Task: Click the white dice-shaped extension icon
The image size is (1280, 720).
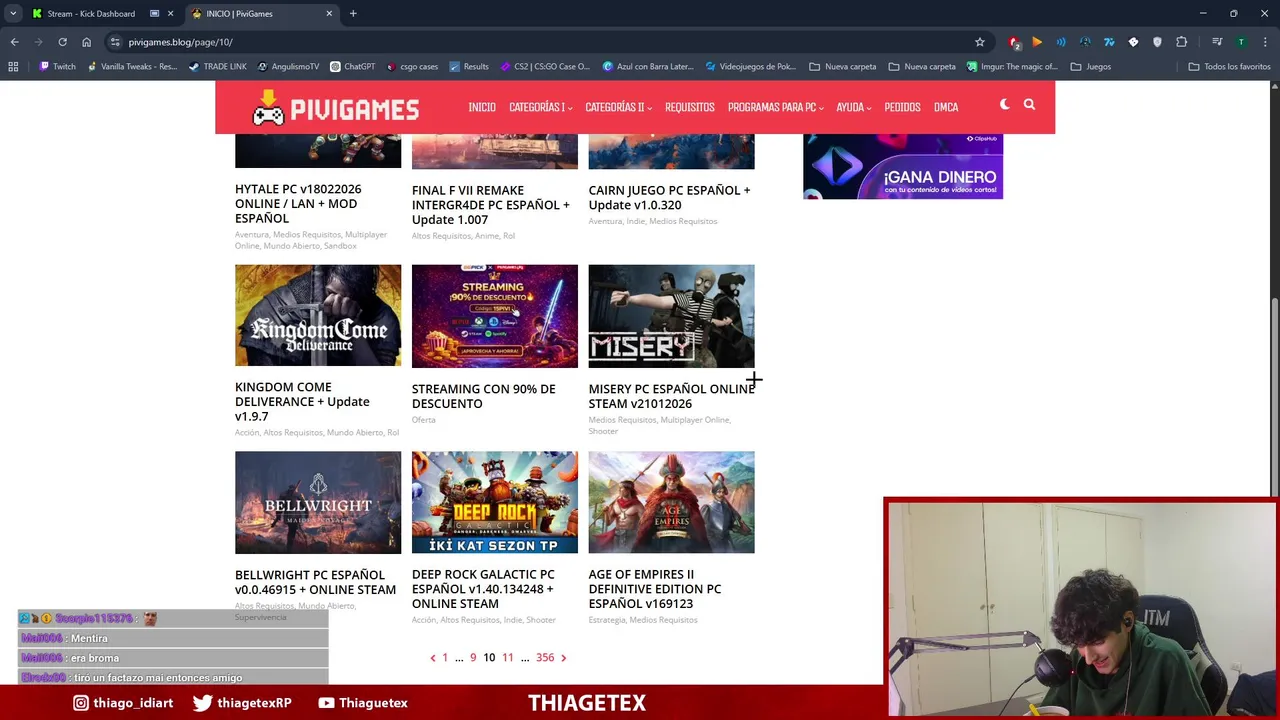Action: coord(1133,42)
